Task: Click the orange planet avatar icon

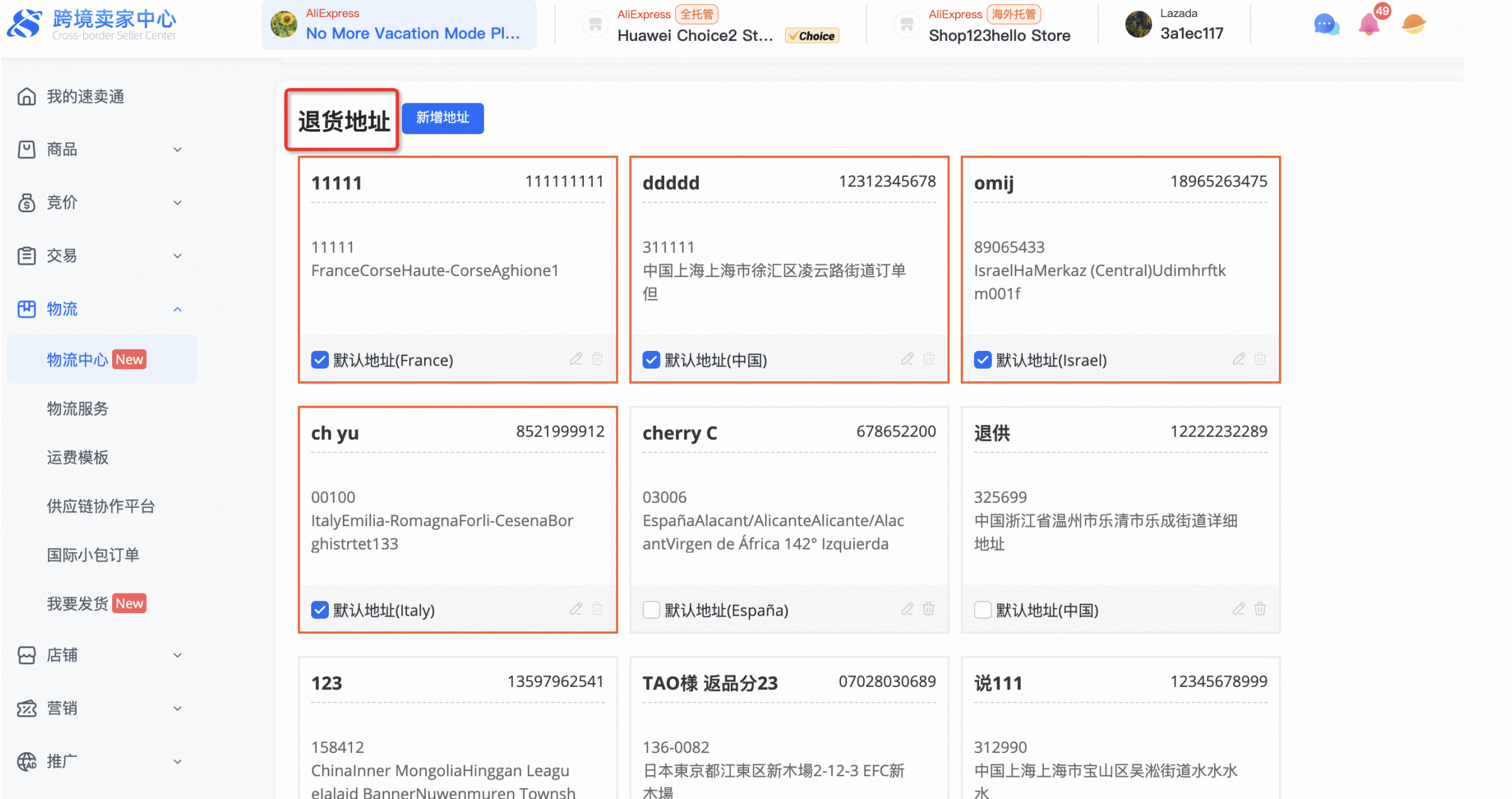Action: coord(1413,25)
